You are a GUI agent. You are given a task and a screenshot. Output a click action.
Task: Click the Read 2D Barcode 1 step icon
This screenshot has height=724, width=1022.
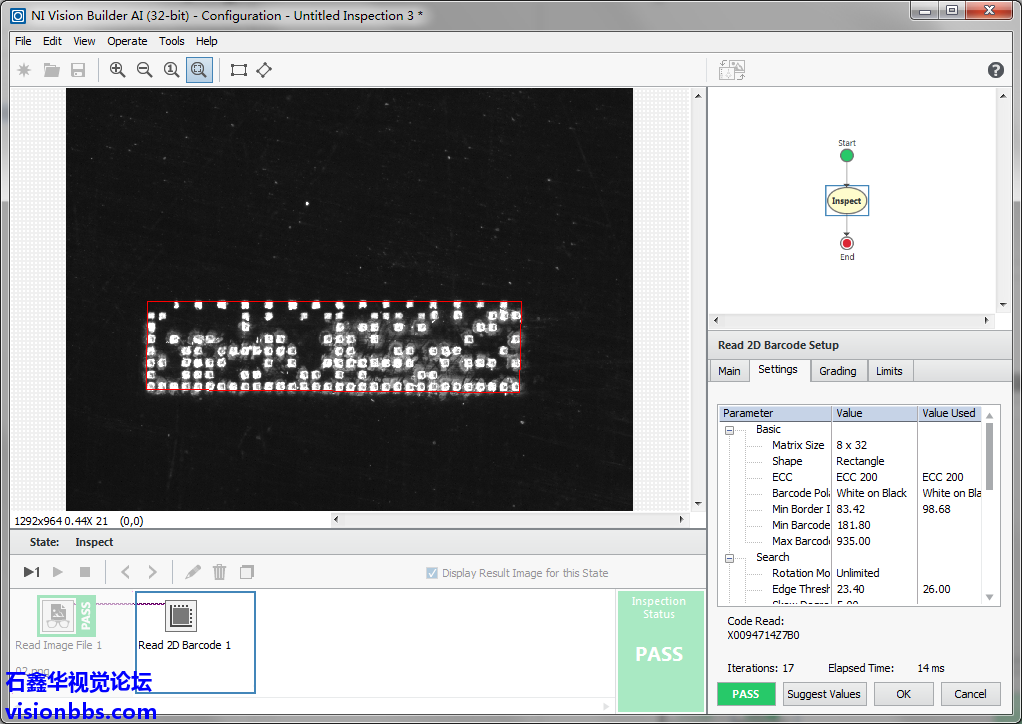click(x=180, y=616)
